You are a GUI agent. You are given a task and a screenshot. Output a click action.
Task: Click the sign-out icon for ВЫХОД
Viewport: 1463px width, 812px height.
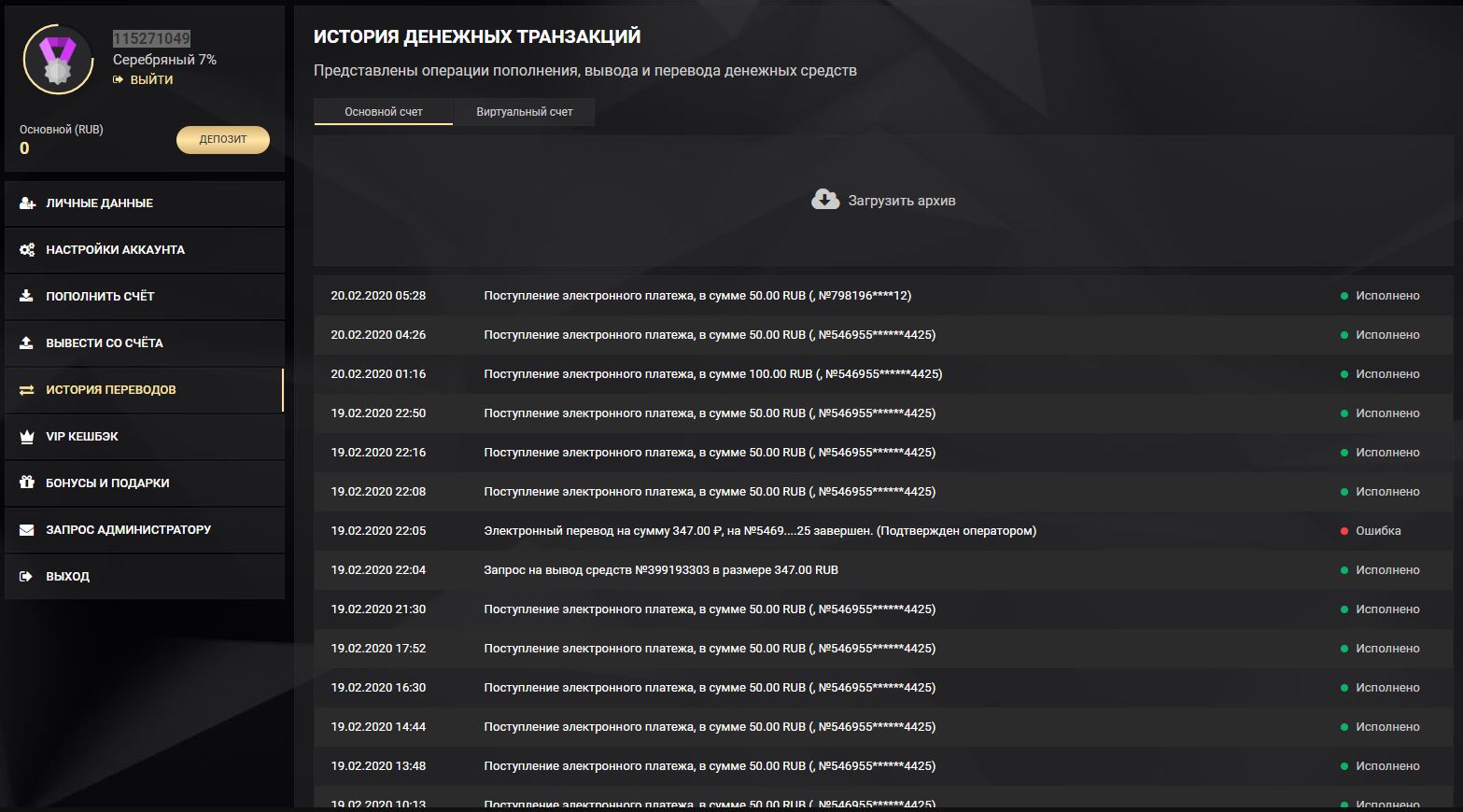(26, 577)
